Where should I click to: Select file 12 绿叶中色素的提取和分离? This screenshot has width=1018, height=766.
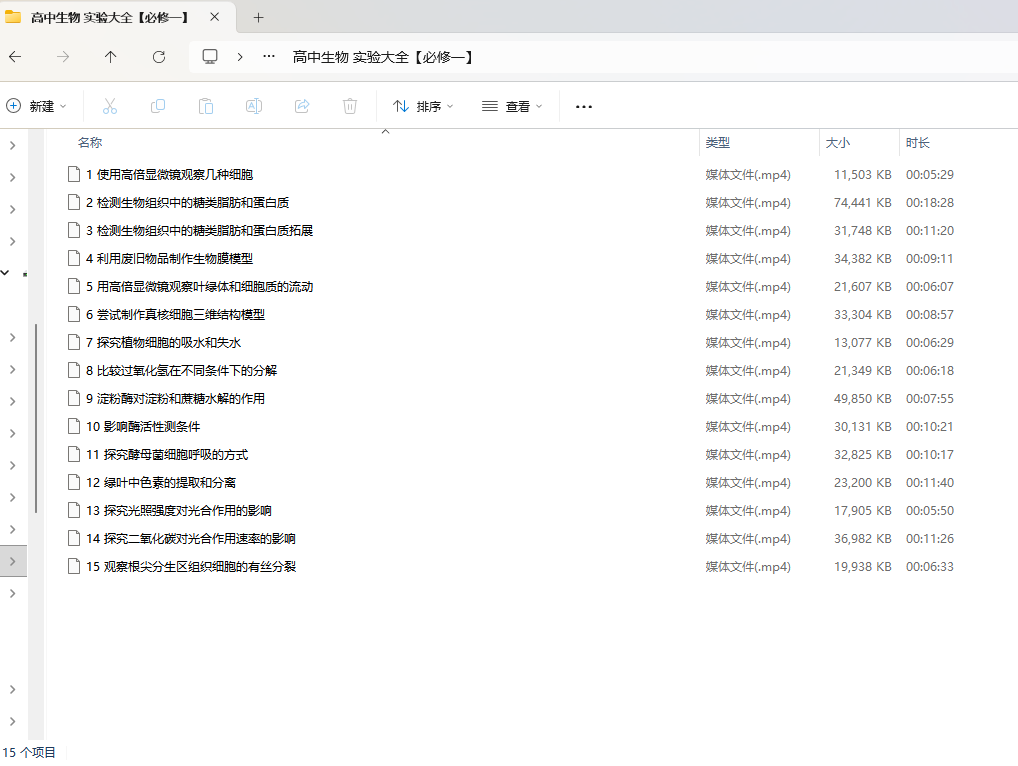point(161,482)
